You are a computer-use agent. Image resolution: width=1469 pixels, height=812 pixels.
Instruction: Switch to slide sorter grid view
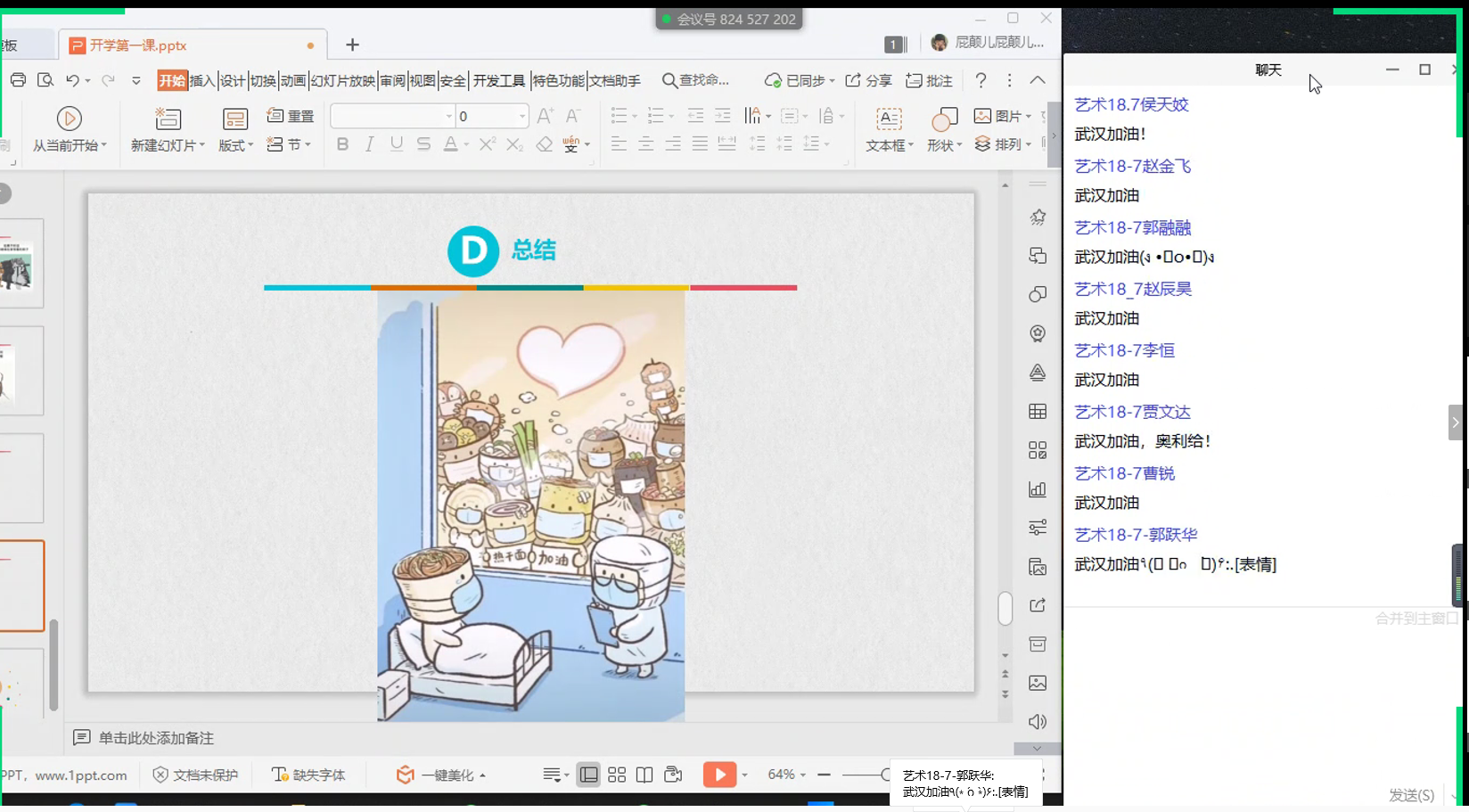617,775
